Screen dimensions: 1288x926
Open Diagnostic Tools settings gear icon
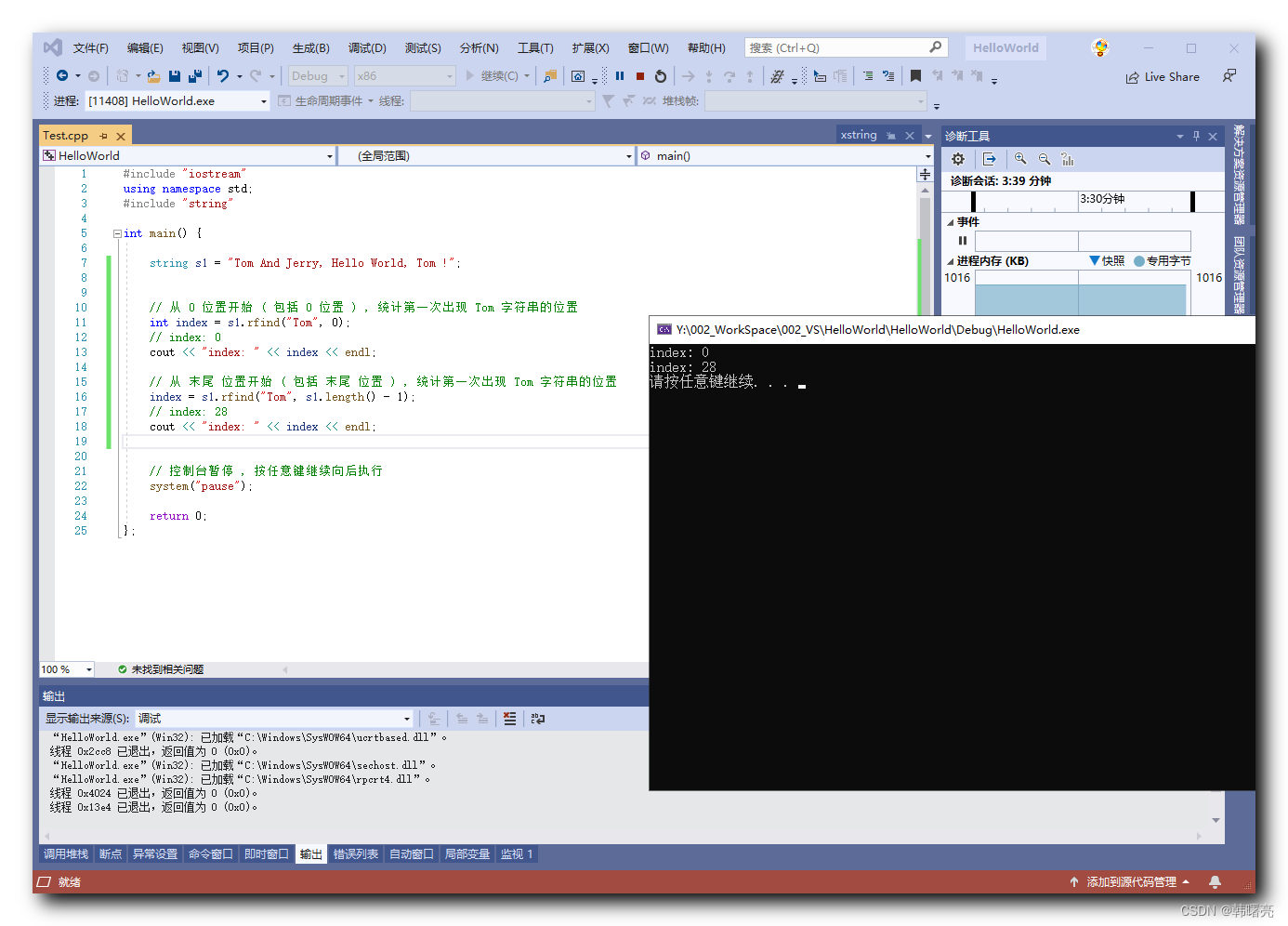pyautogui.click(x=958, y=159)
